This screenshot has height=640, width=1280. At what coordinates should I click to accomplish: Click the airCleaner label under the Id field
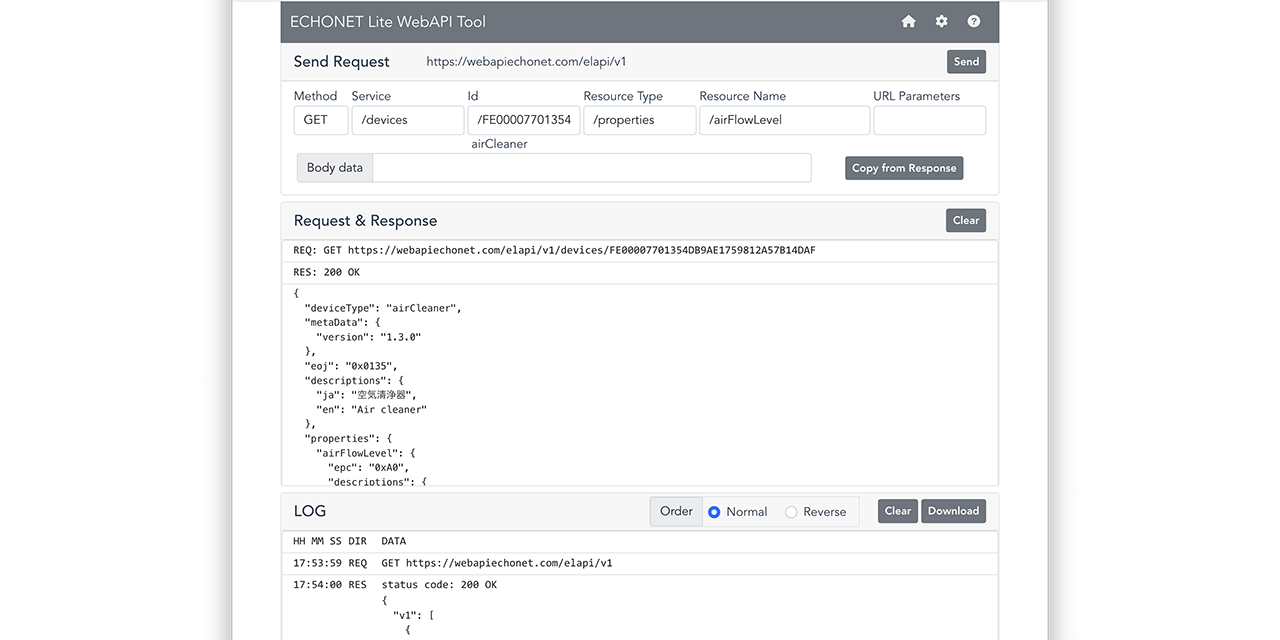[x=499, y=143]
